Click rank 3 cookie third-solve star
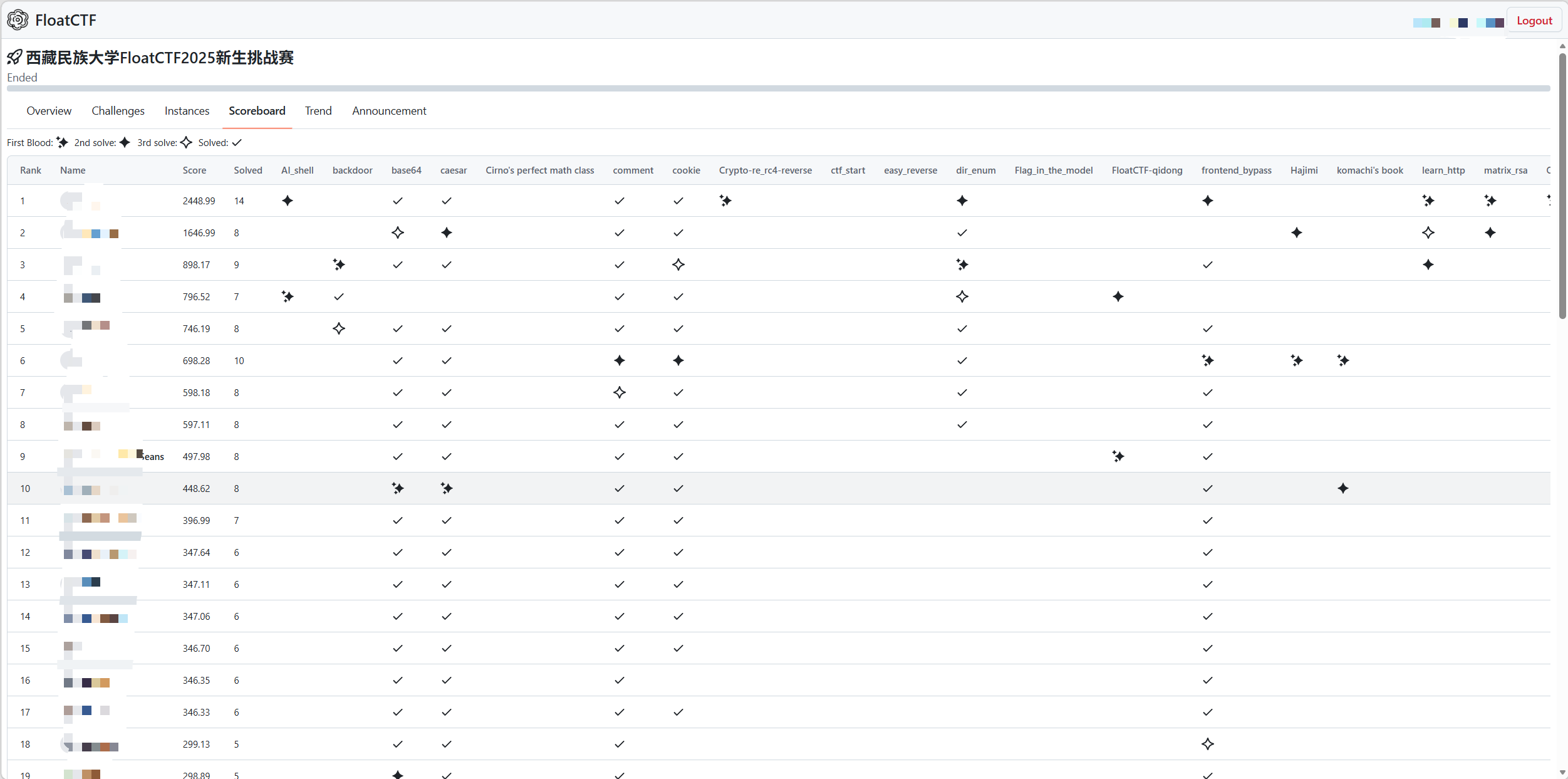The image size is (1568, 779). tap(678, 264)
